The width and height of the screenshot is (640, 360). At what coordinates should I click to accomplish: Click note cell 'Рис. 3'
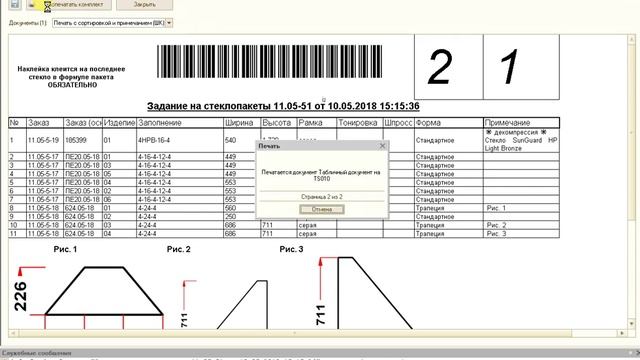pyautogui.click(x=521, y=234)
